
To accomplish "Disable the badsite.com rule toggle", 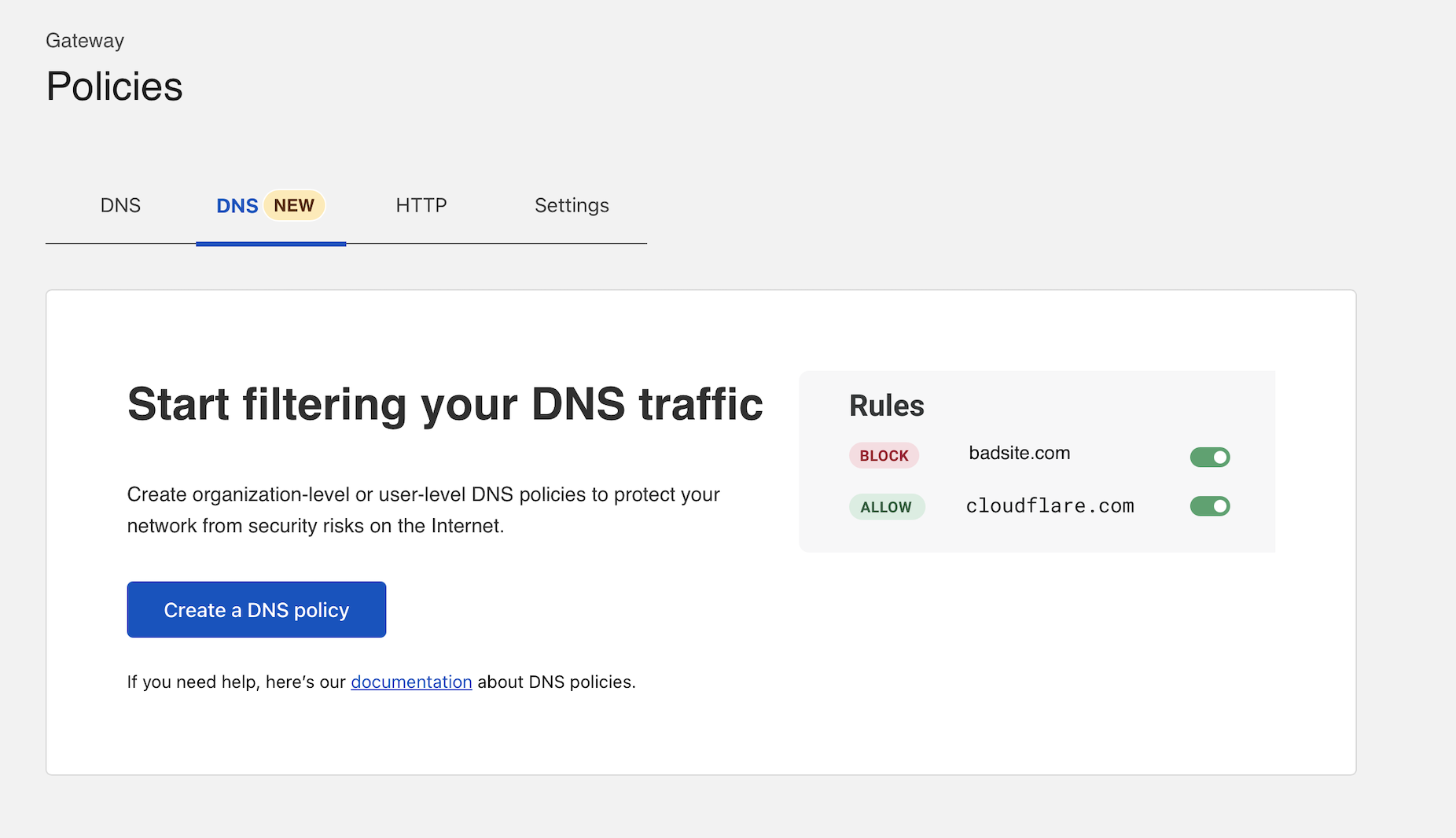I will click(x=1209, y=457).
